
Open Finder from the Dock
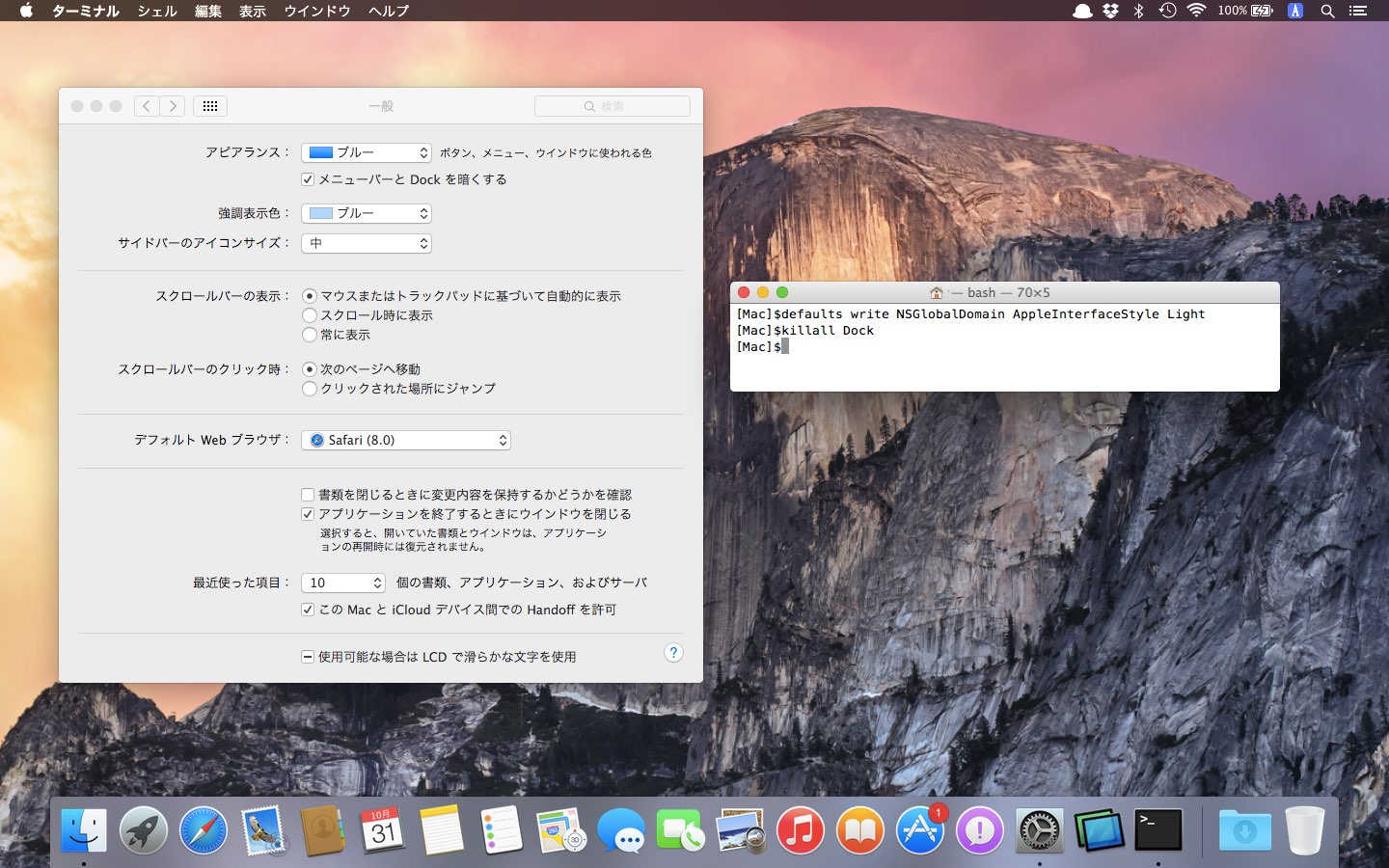(x=84, y=830)
